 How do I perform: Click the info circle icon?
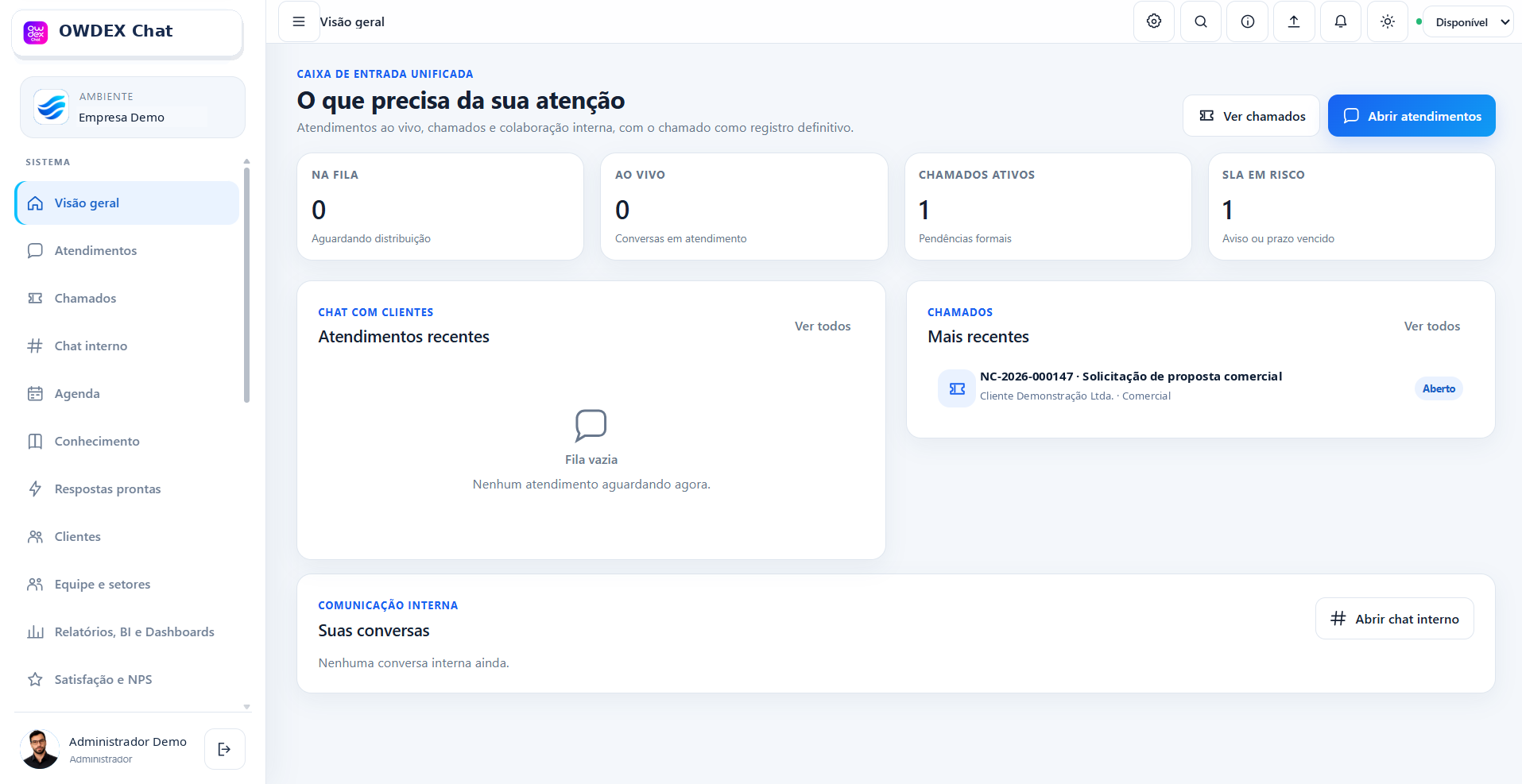tap(1248, 21)
